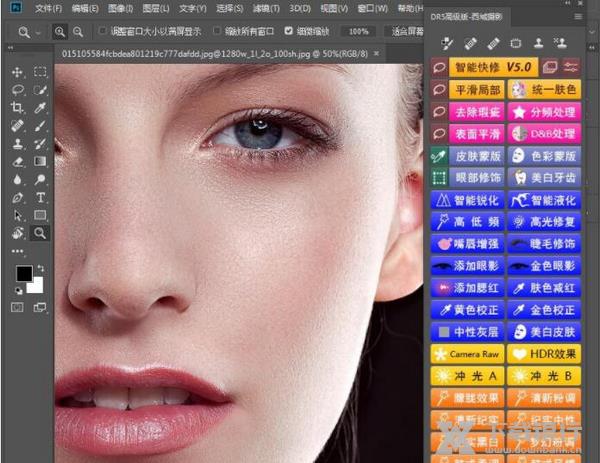Open the zoom tool preset dropdown arrow
Image resolution: width=600 pixels, height=463 pixels.
pyautogui.click(x=39, y=32)
